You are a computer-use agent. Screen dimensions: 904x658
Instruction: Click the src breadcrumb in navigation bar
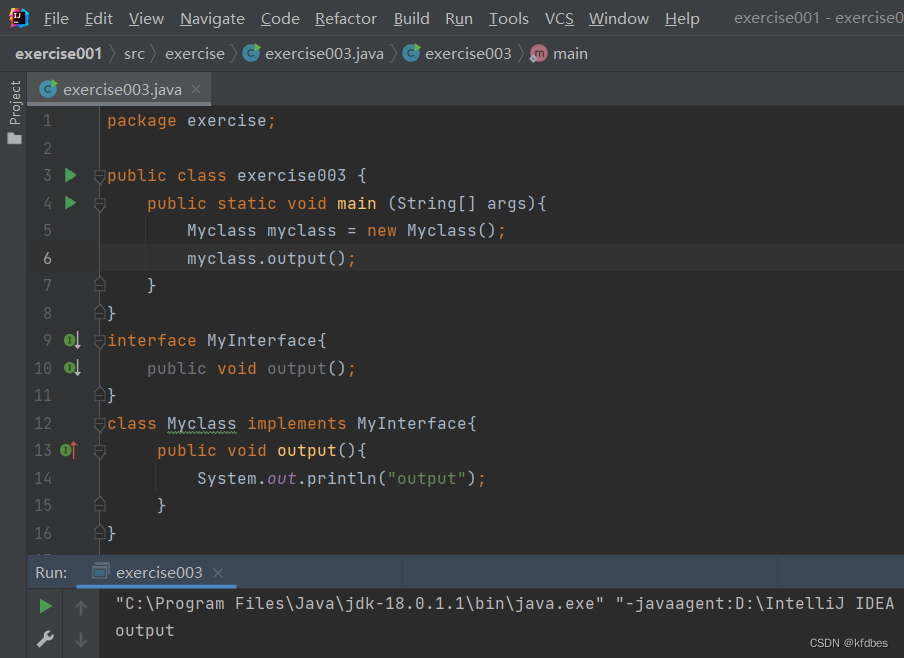pos(134,54)
